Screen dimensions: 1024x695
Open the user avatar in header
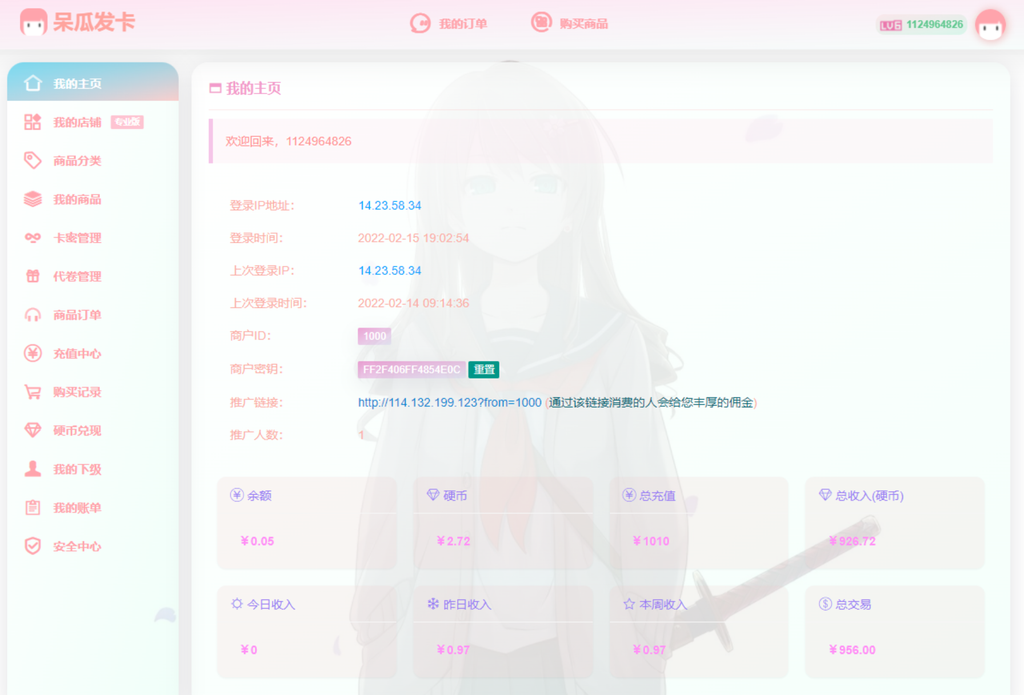(x=990, y=25)
